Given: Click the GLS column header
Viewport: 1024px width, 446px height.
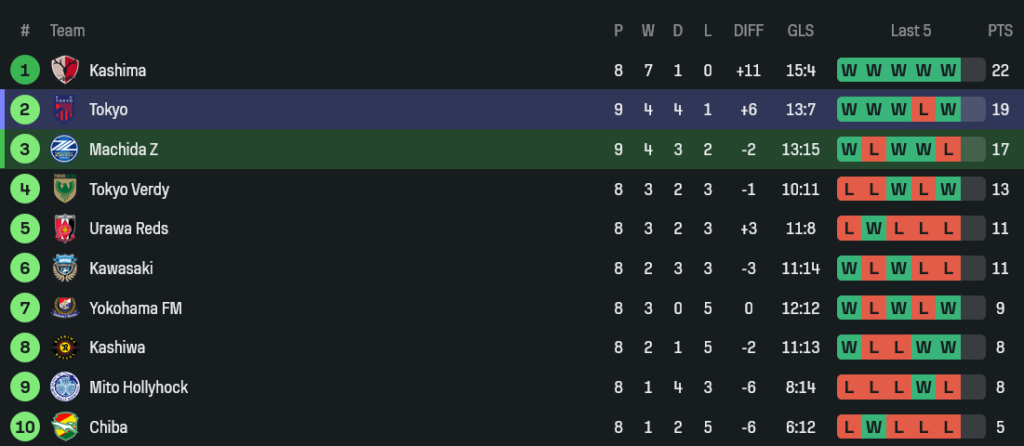Looking at the screenshot, I should [x=800, y=31].
